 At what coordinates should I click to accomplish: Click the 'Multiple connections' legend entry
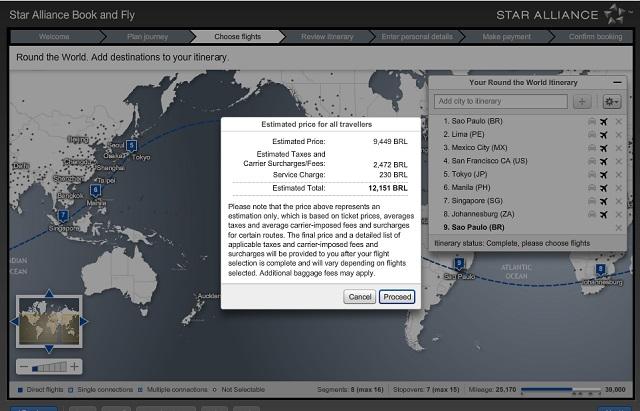click(x=173, y=390)
